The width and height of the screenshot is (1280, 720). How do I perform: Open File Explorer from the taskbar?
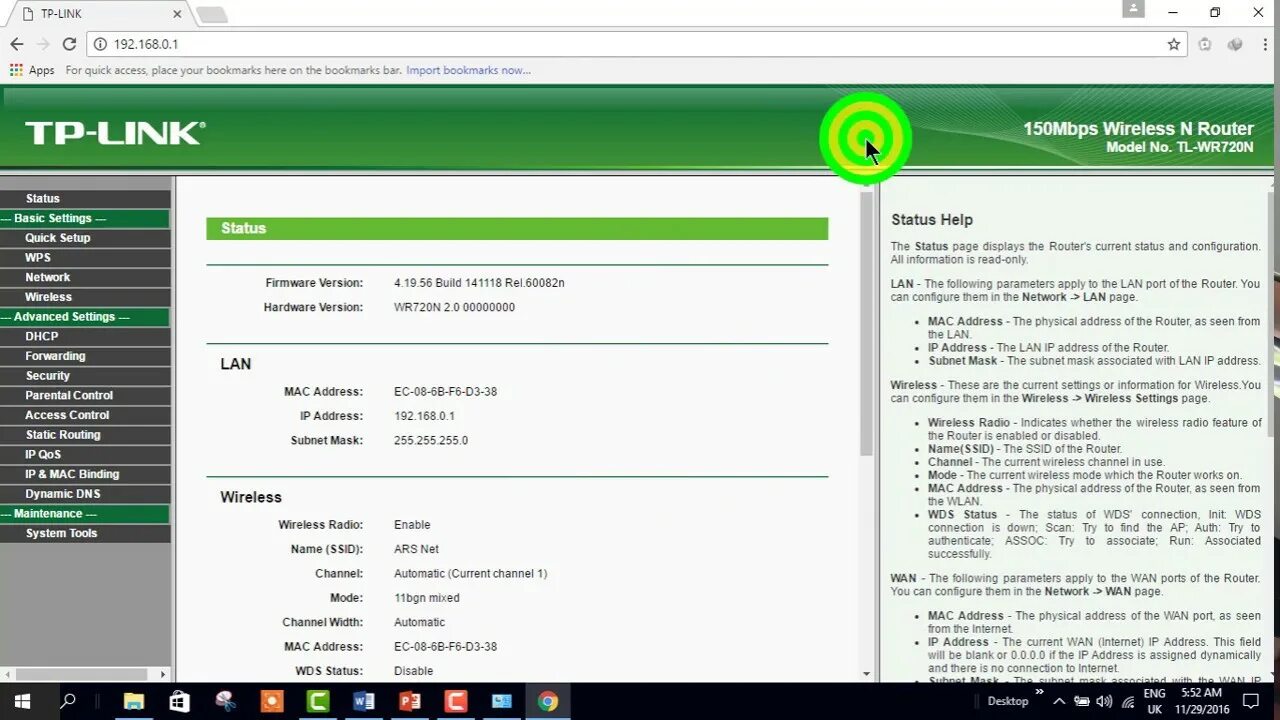[134, 701]
